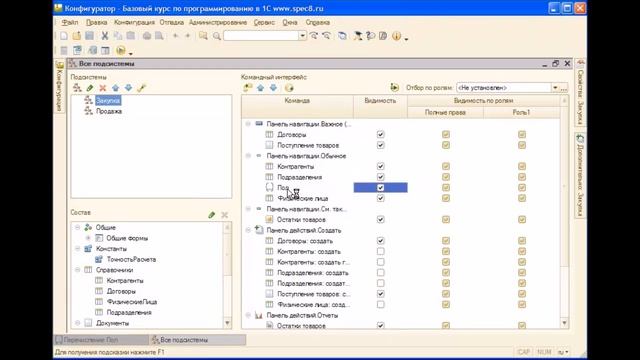Viewport: 640px width, 360px height.
Task: Click the Save diskette toolbar icon
Action: coord(89,36)
